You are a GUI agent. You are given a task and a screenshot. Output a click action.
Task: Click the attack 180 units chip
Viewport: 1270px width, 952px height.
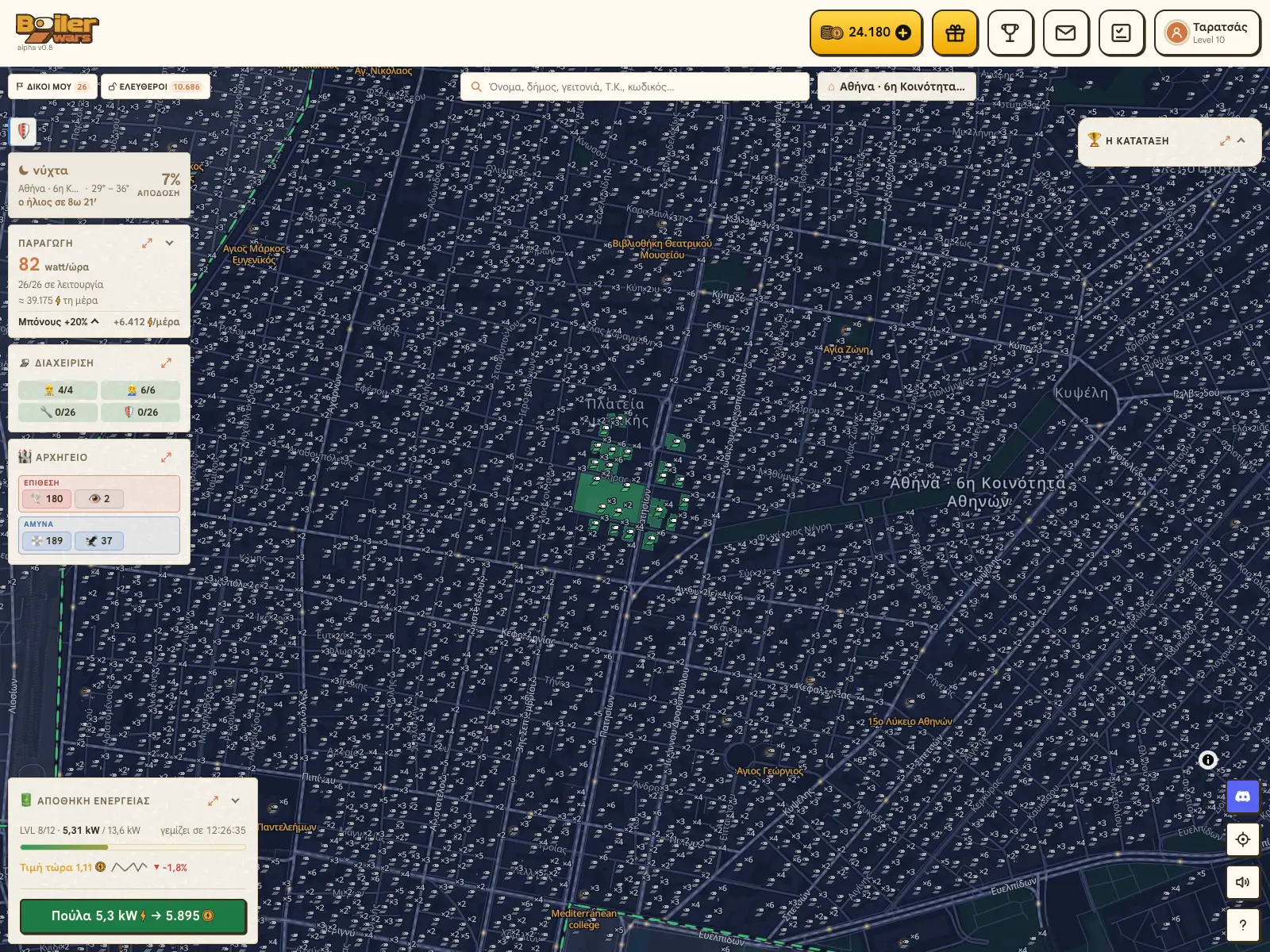(x=47, y=499)
